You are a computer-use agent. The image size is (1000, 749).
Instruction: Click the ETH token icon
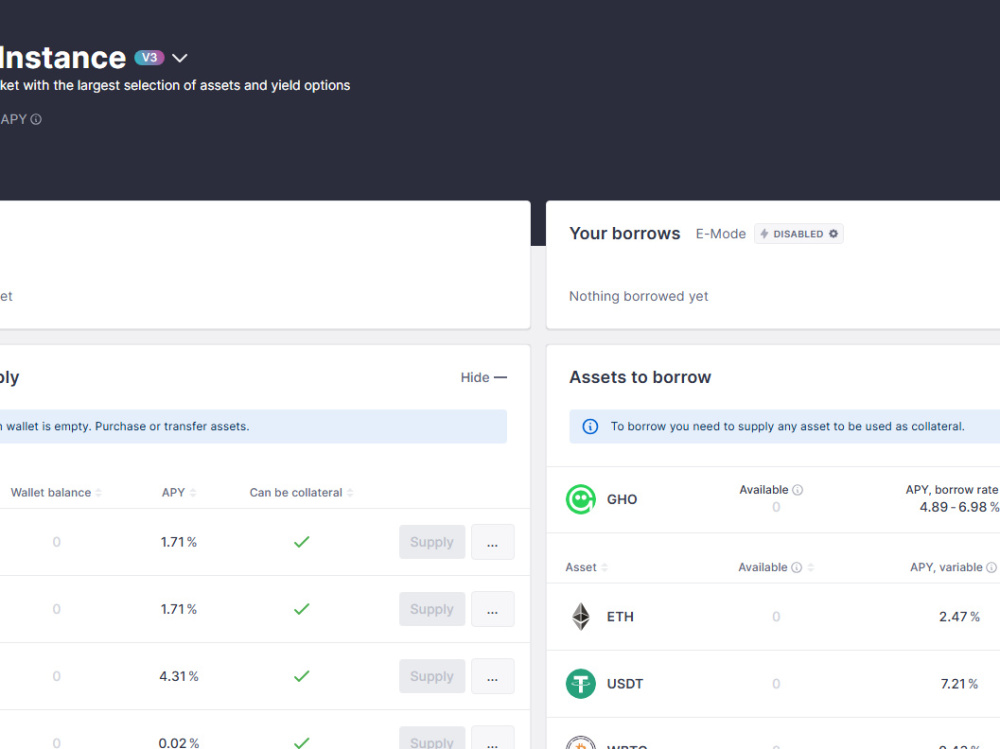click(x=581, y=616)
